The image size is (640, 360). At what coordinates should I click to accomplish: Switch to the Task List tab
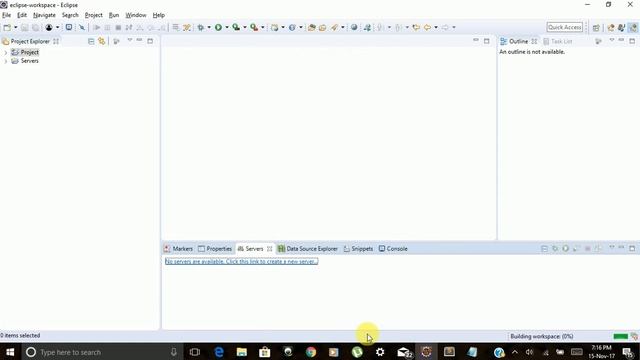[558, 41]
